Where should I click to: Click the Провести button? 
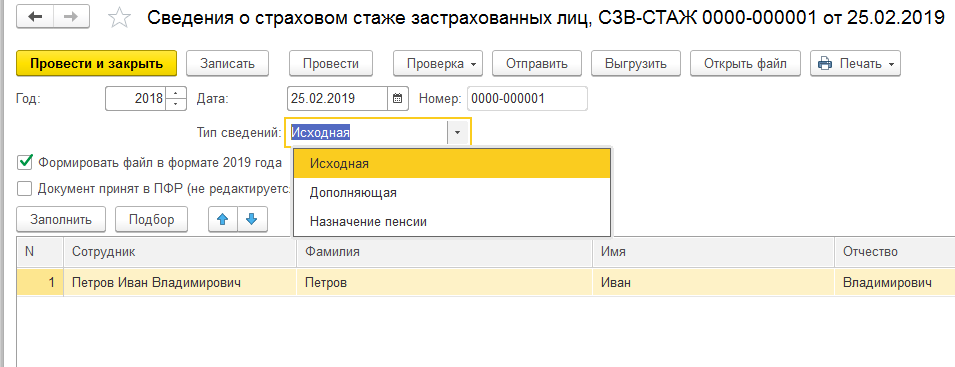[331, 64]
